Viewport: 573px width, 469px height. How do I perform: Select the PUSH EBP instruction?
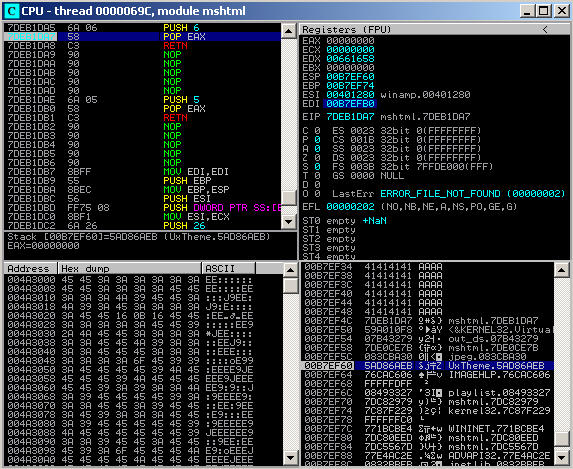143,181
